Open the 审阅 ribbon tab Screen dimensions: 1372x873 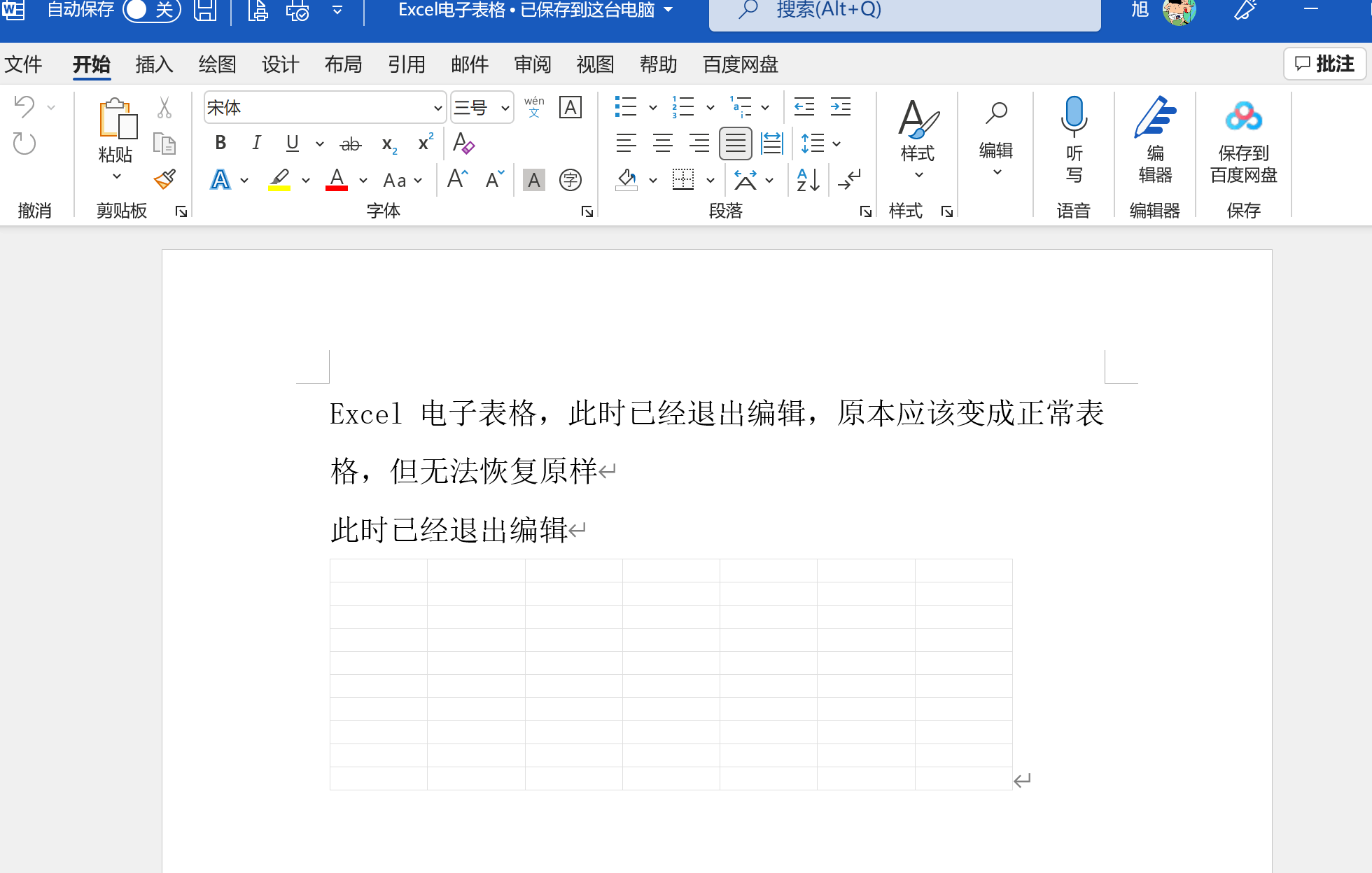click(532, 64)
